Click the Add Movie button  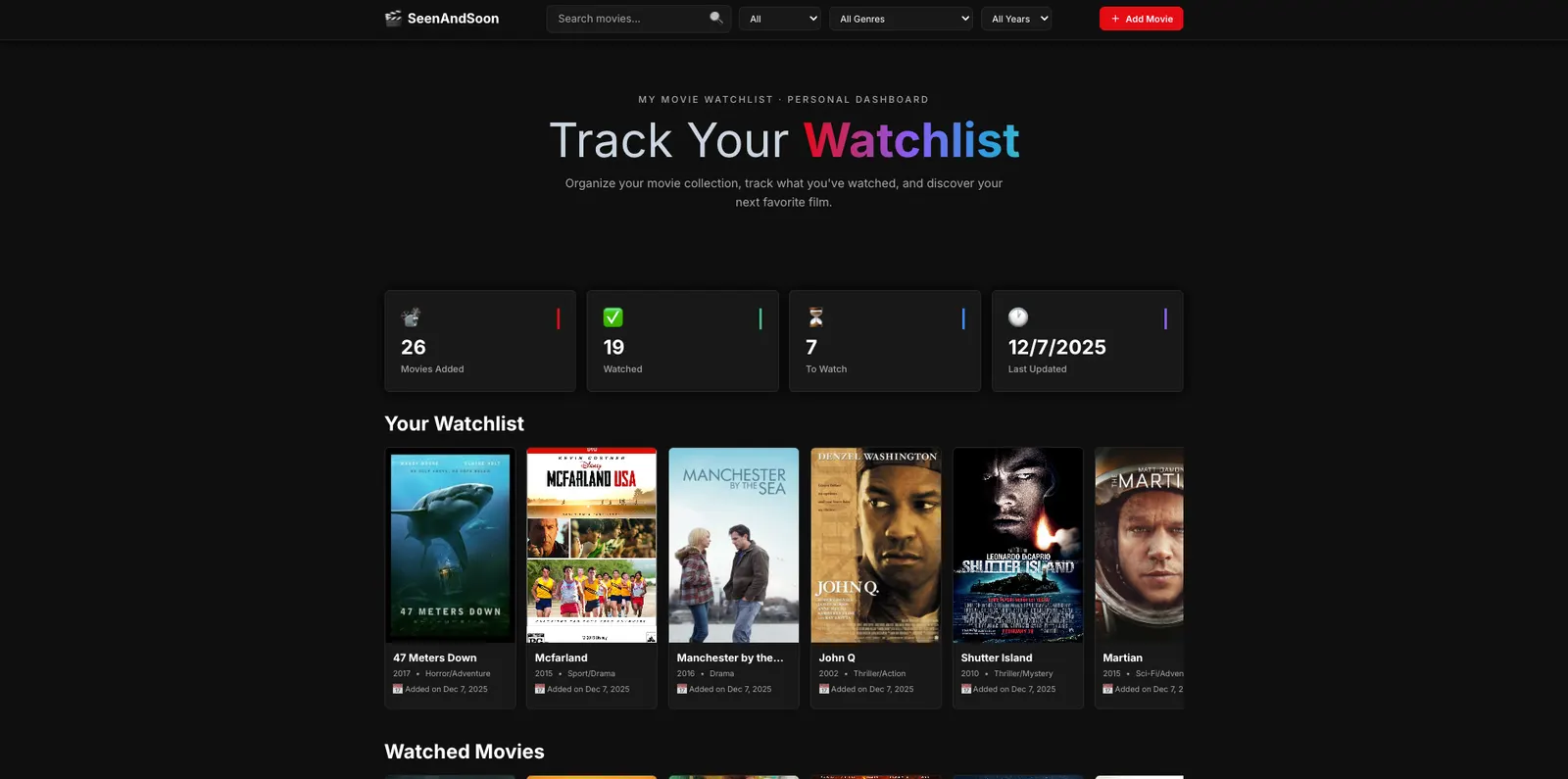click(x=1141, y=19)
